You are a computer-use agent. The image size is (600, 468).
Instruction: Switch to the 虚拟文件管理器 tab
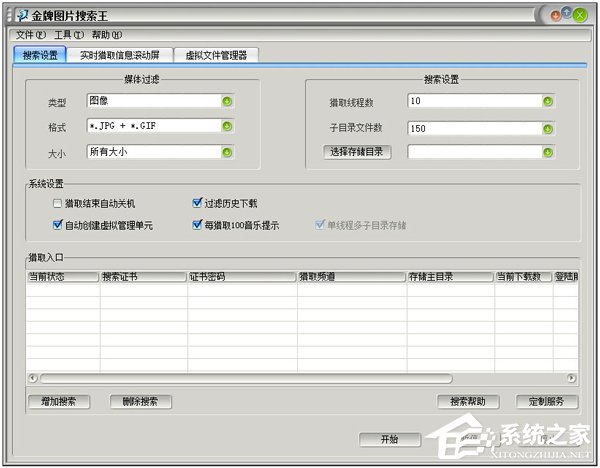216,55
